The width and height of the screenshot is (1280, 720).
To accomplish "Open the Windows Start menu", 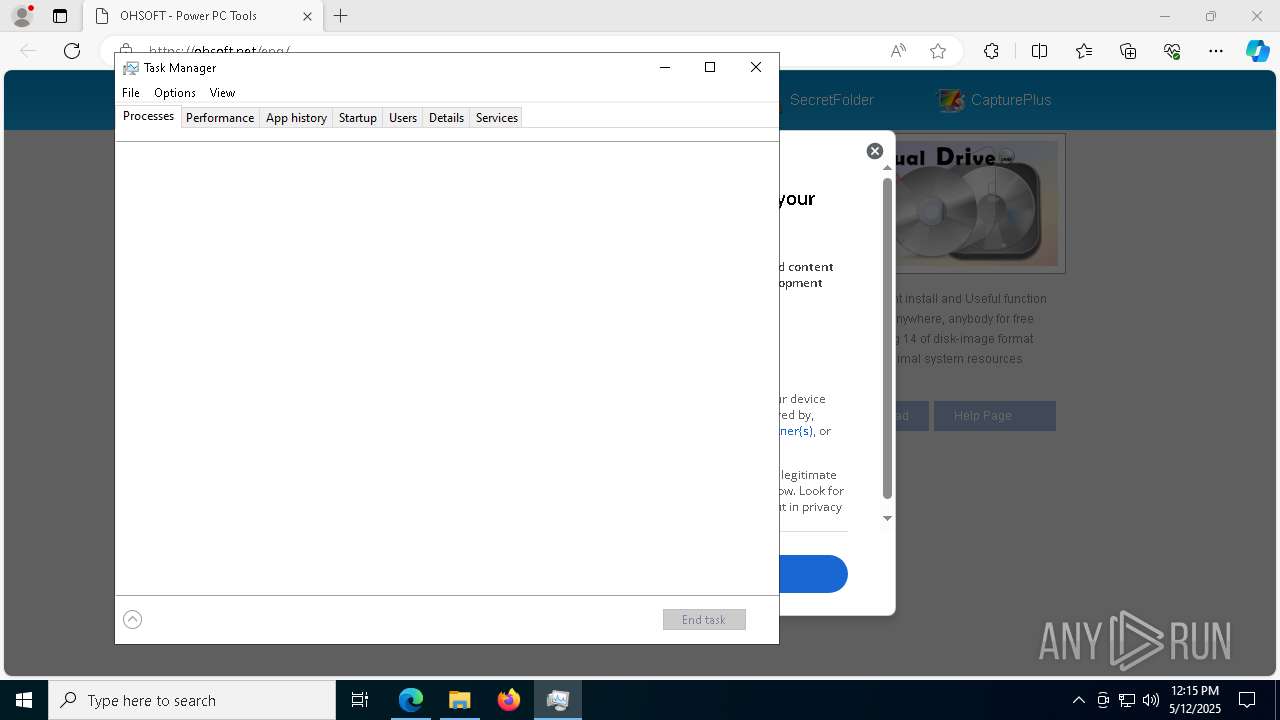I will (x=24, y=700).
